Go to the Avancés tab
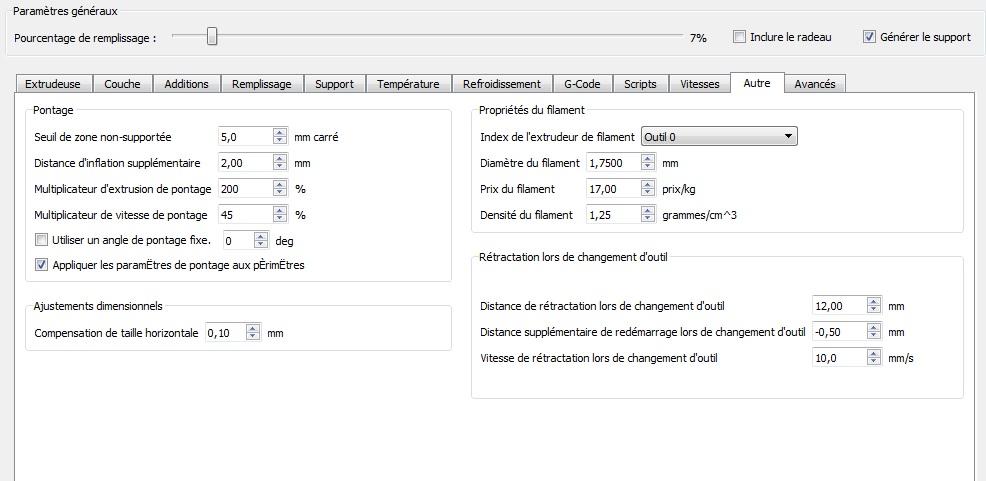The image size is (986, 481). click(815, 84)
